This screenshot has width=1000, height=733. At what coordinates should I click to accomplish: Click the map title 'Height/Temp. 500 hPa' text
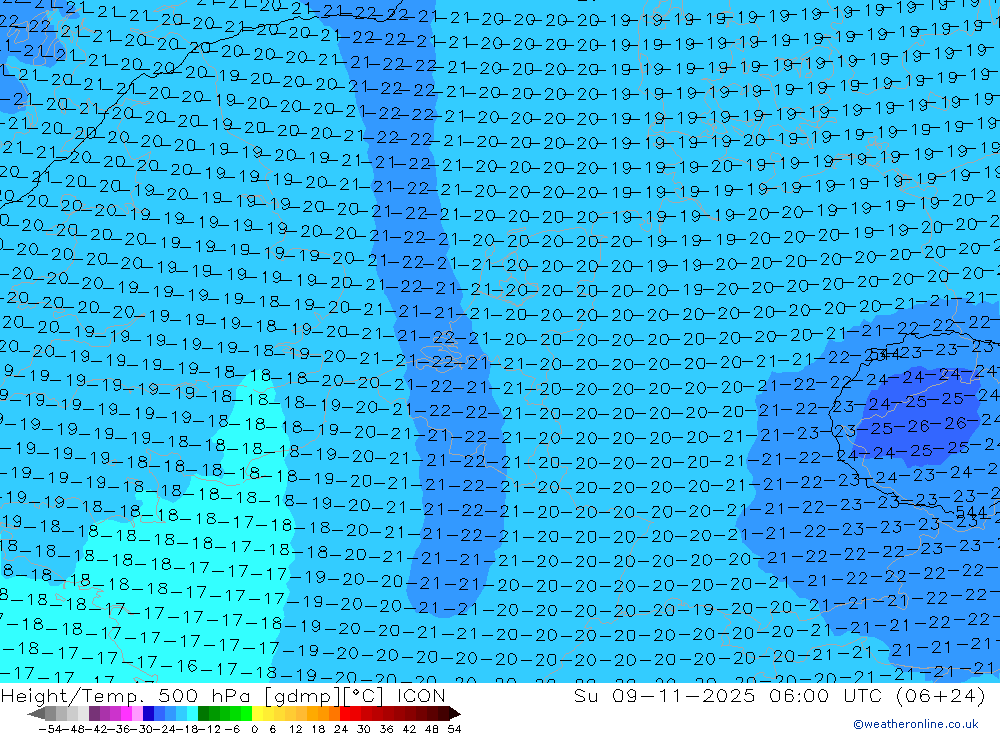(x=124, y=696)
